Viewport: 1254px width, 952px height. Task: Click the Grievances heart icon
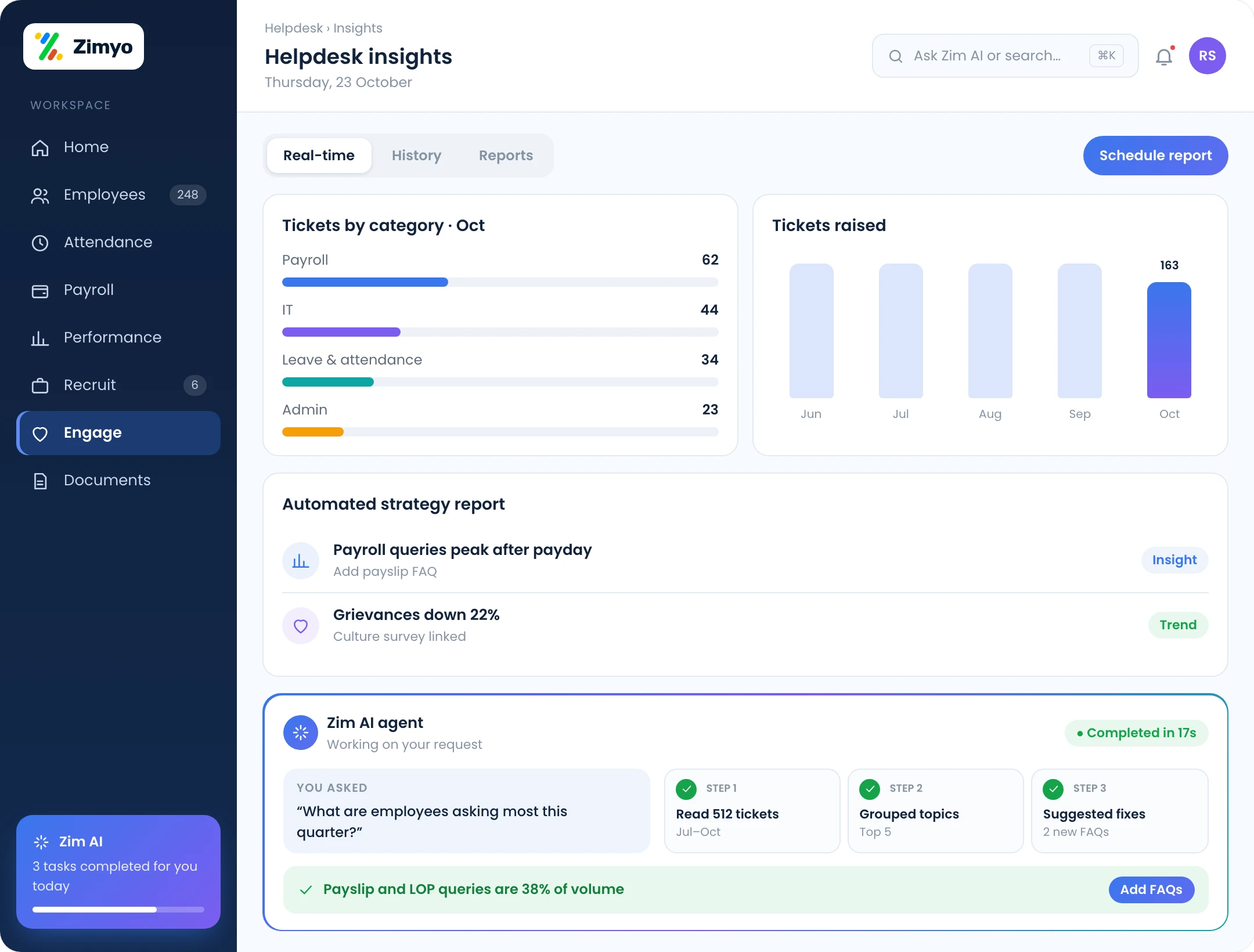301,626
